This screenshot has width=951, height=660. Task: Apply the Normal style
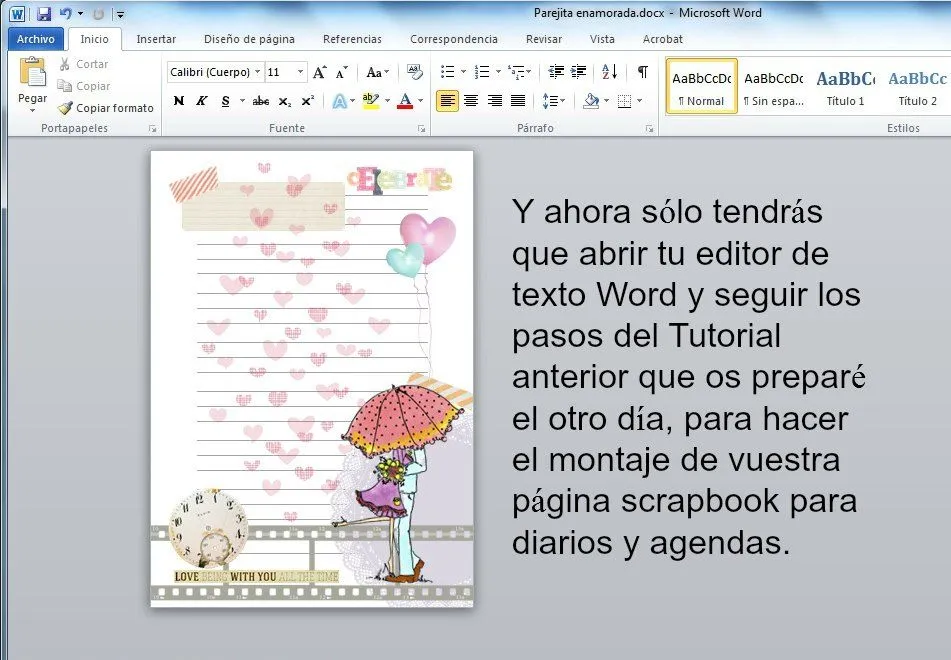[x=702, y=86]
